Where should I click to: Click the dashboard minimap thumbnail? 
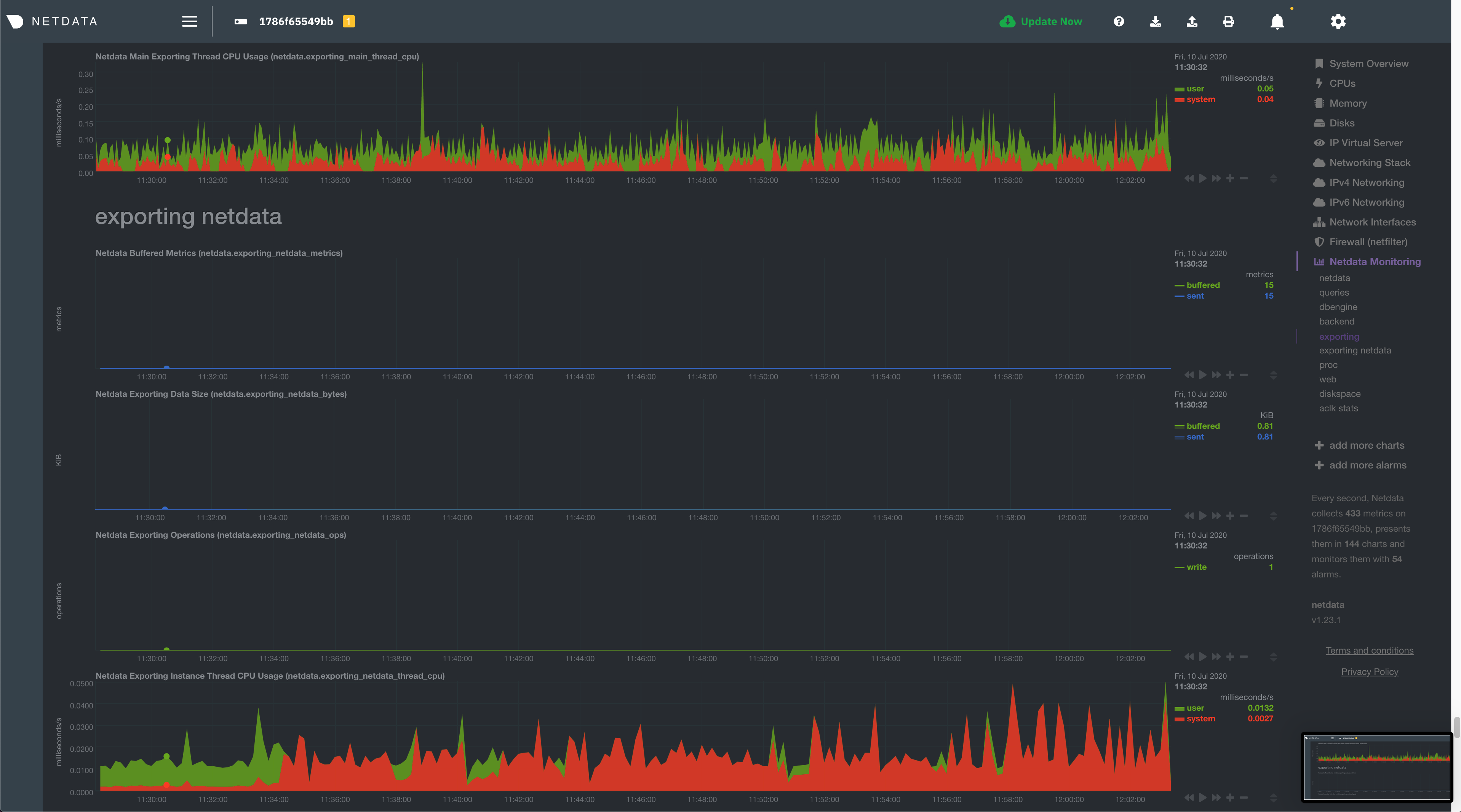[x=1376, y=767]
